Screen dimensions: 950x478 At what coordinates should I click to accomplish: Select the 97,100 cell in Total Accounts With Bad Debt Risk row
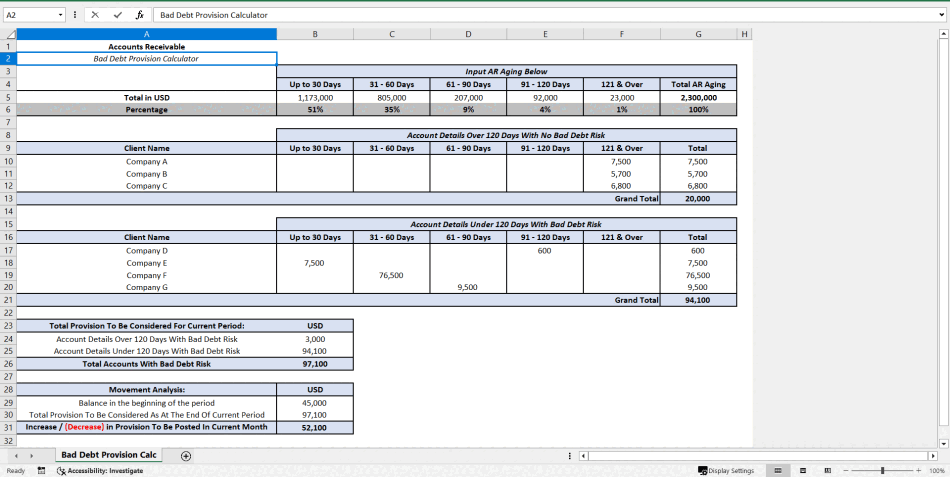click(315, 364)
